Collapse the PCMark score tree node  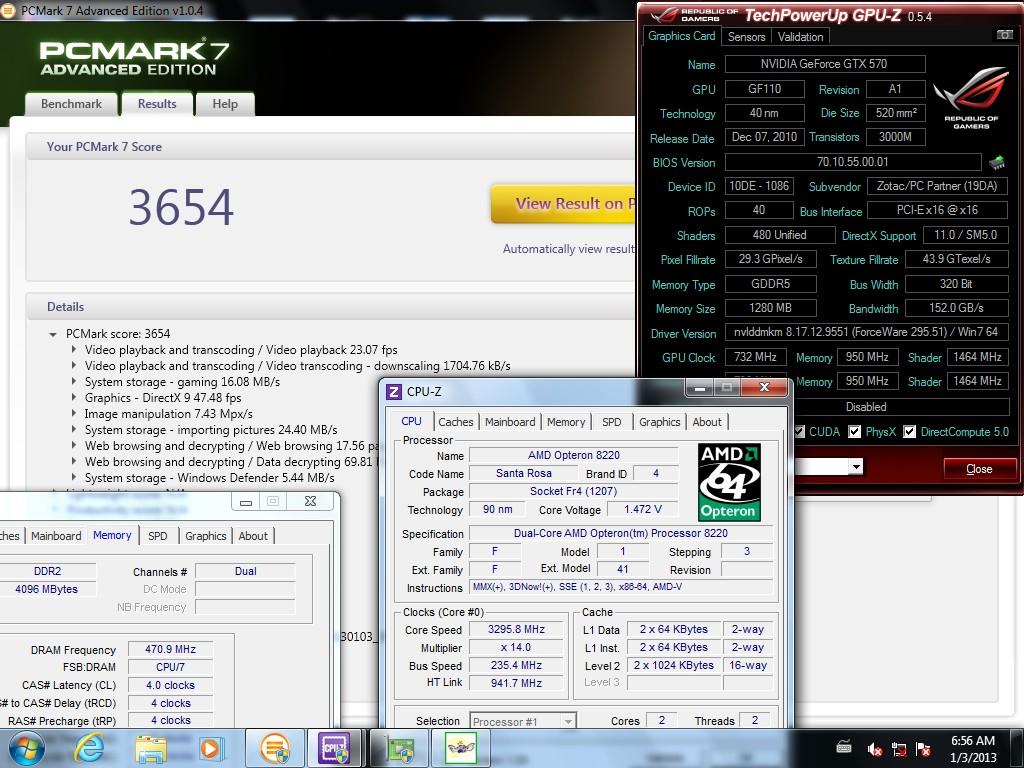click(x=53, y=334)
